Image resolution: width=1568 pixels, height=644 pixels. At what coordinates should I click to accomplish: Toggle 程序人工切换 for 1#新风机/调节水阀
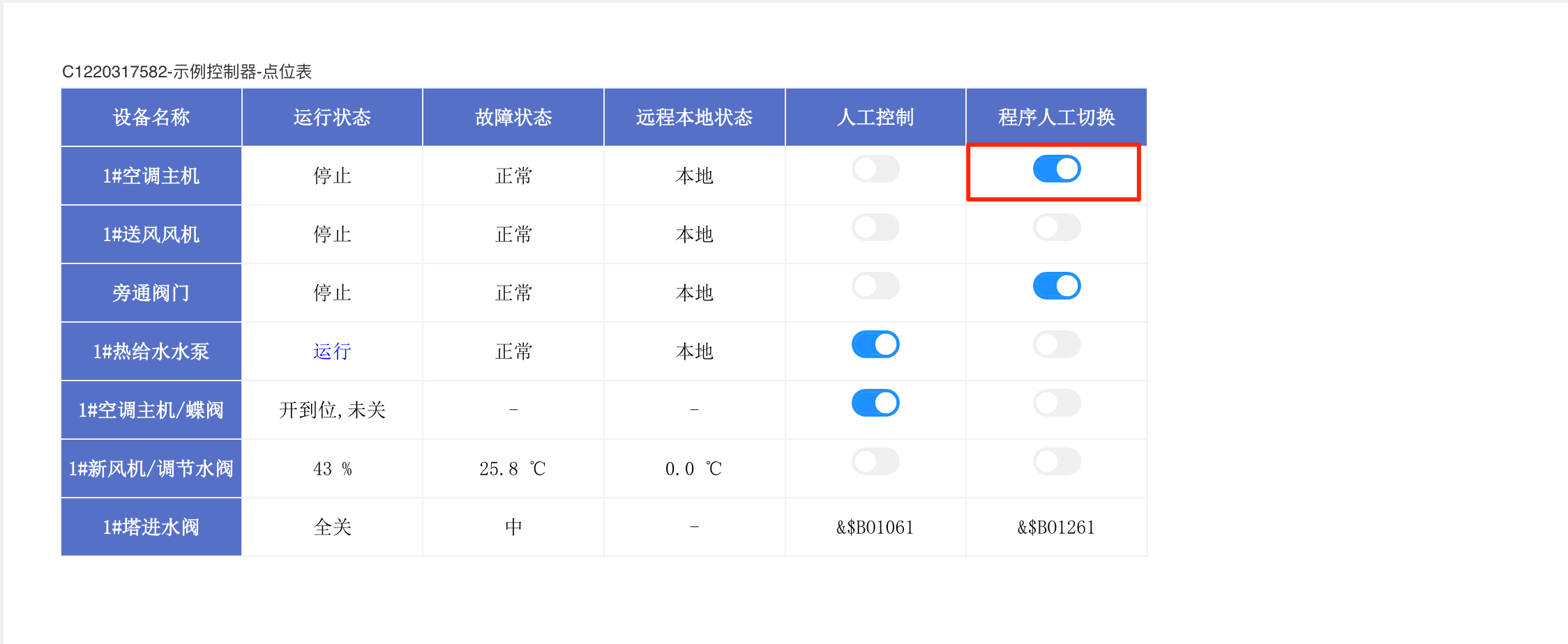(1057, 461)
